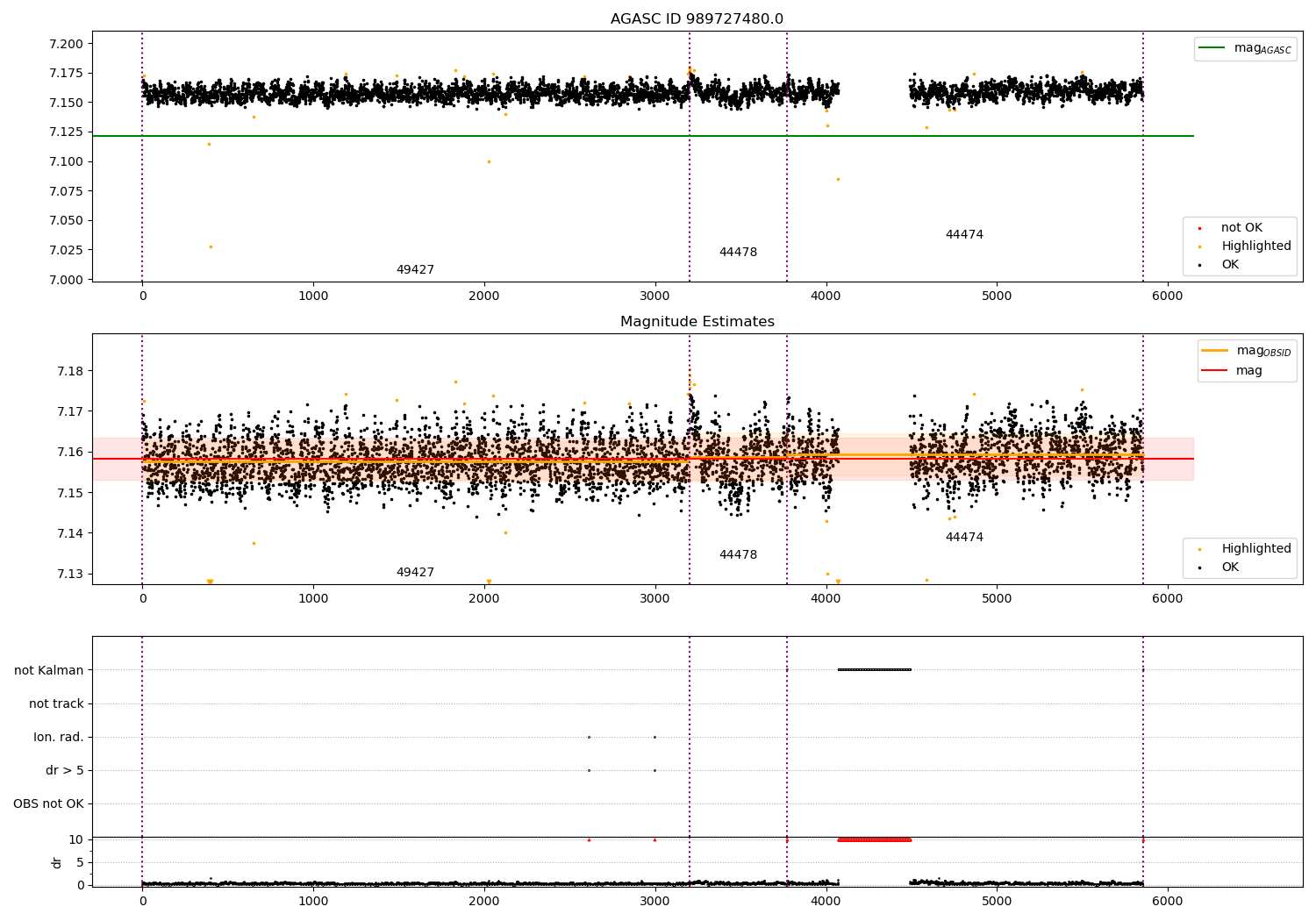This screenshot has height=921, width=1316.
Task: Click the red 'mag' legend line in middle plot
Action: pyautogui.click(x=1215, y=370)
